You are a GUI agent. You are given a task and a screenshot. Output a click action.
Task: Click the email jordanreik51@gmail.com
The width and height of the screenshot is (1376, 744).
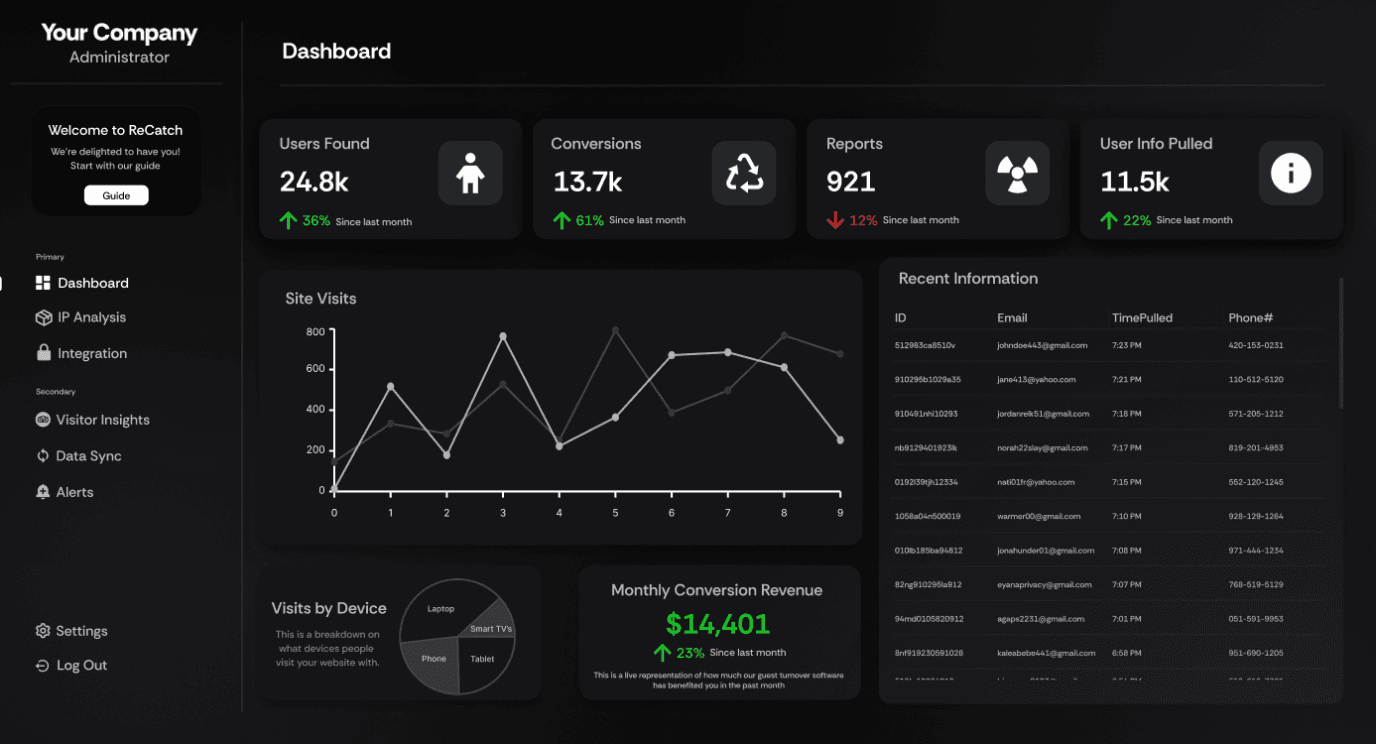(x=1043, y=414)
